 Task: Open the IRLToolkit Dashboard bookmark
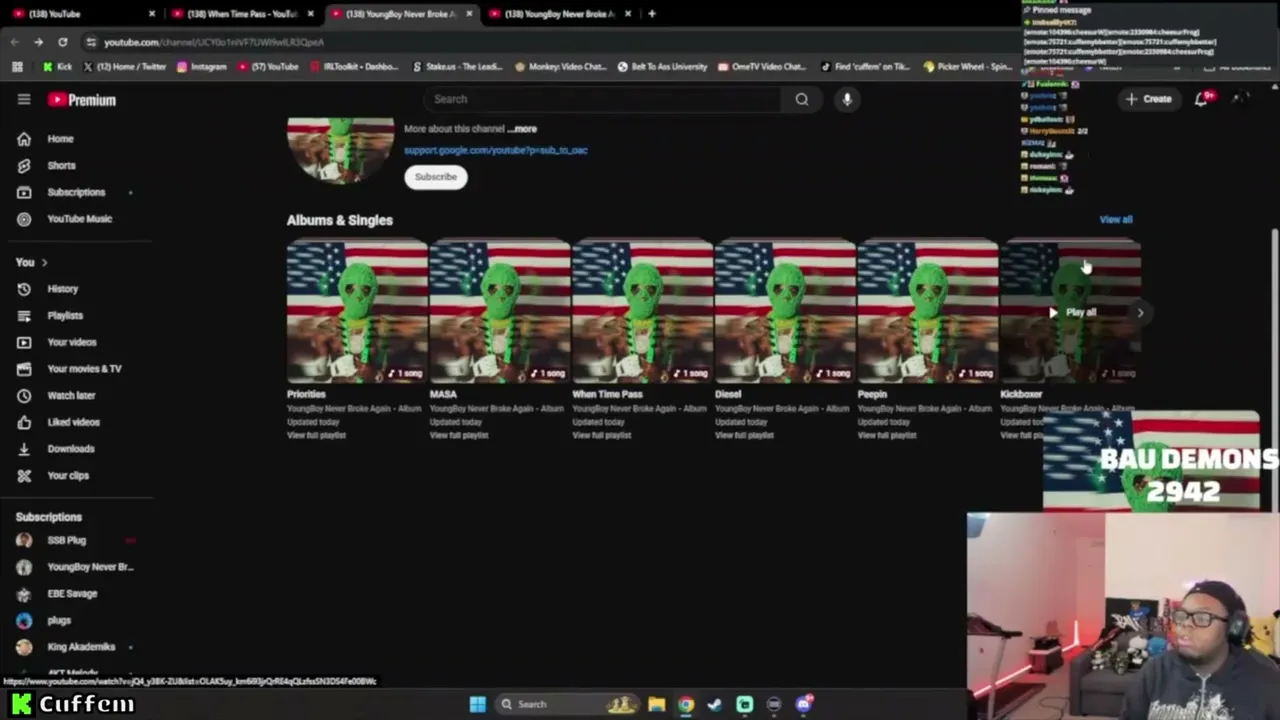click(354, 67)
